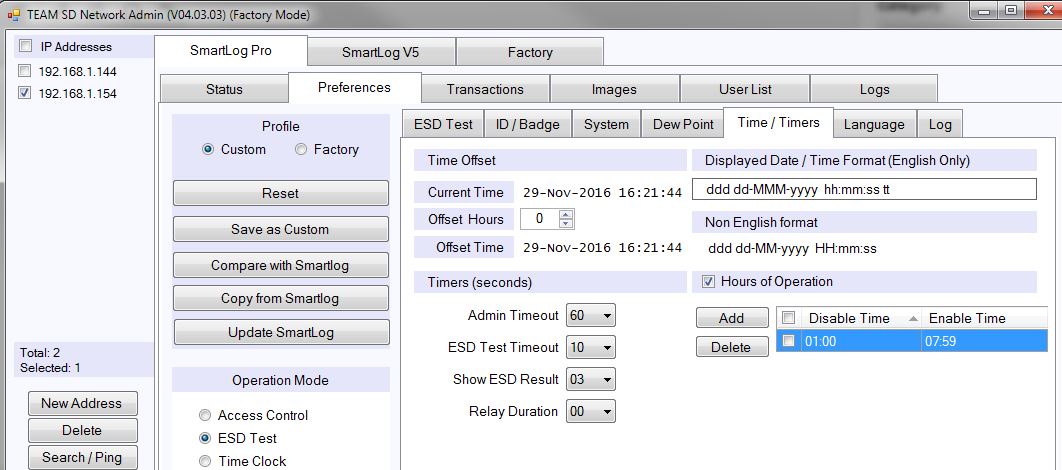
Task: Open the Images tab
Action: [x=614, y=89]
